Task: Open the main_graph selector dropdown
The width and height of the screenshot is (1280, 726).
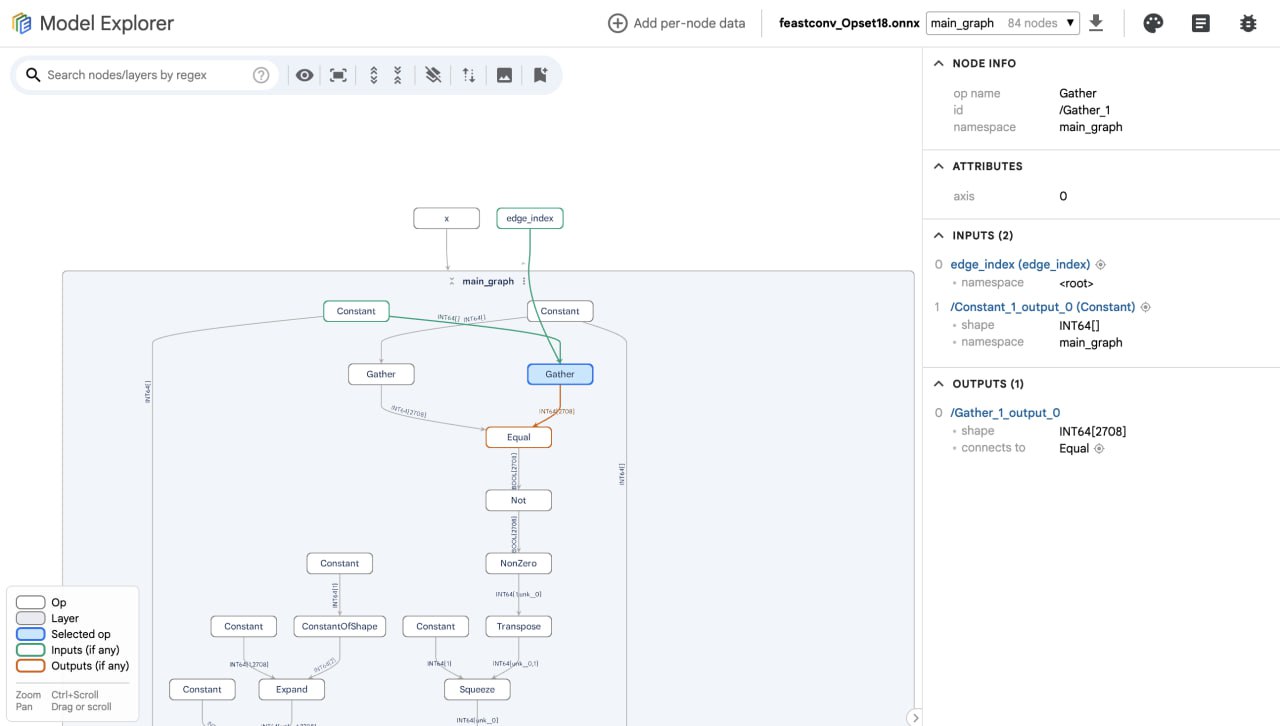Action: [x=1002, y=23]
